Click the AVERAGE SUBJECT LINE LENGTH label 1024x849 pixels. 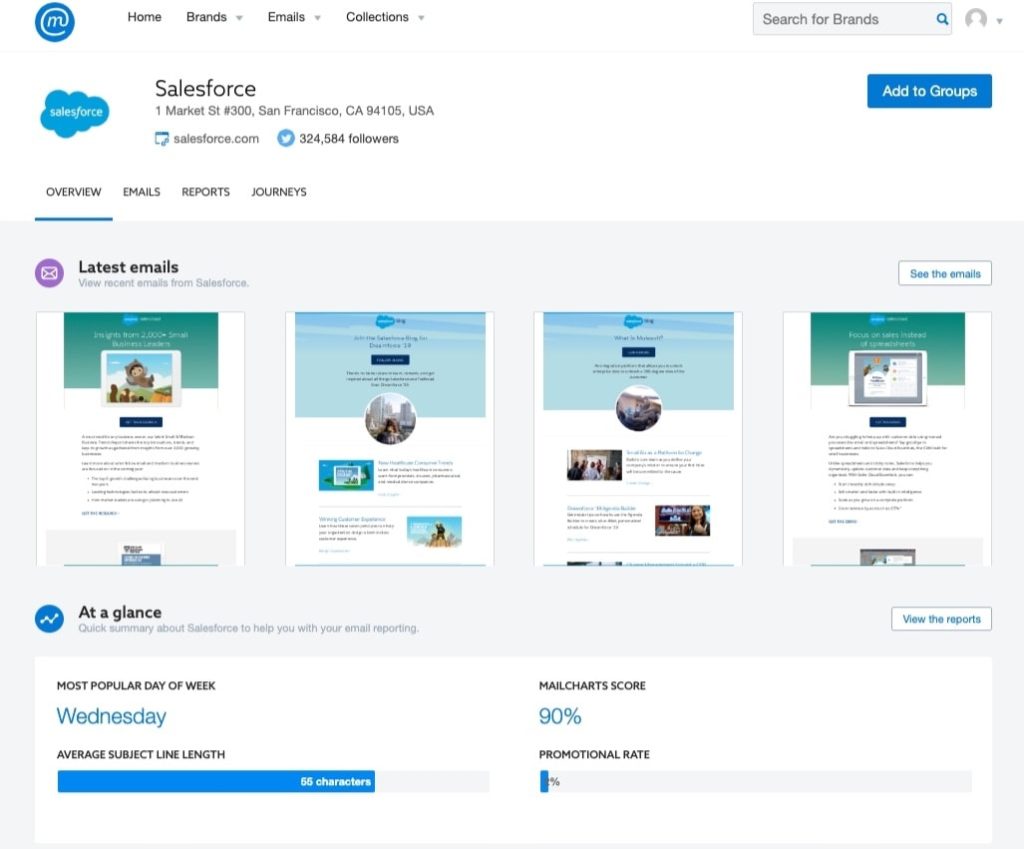coord(141,754)
